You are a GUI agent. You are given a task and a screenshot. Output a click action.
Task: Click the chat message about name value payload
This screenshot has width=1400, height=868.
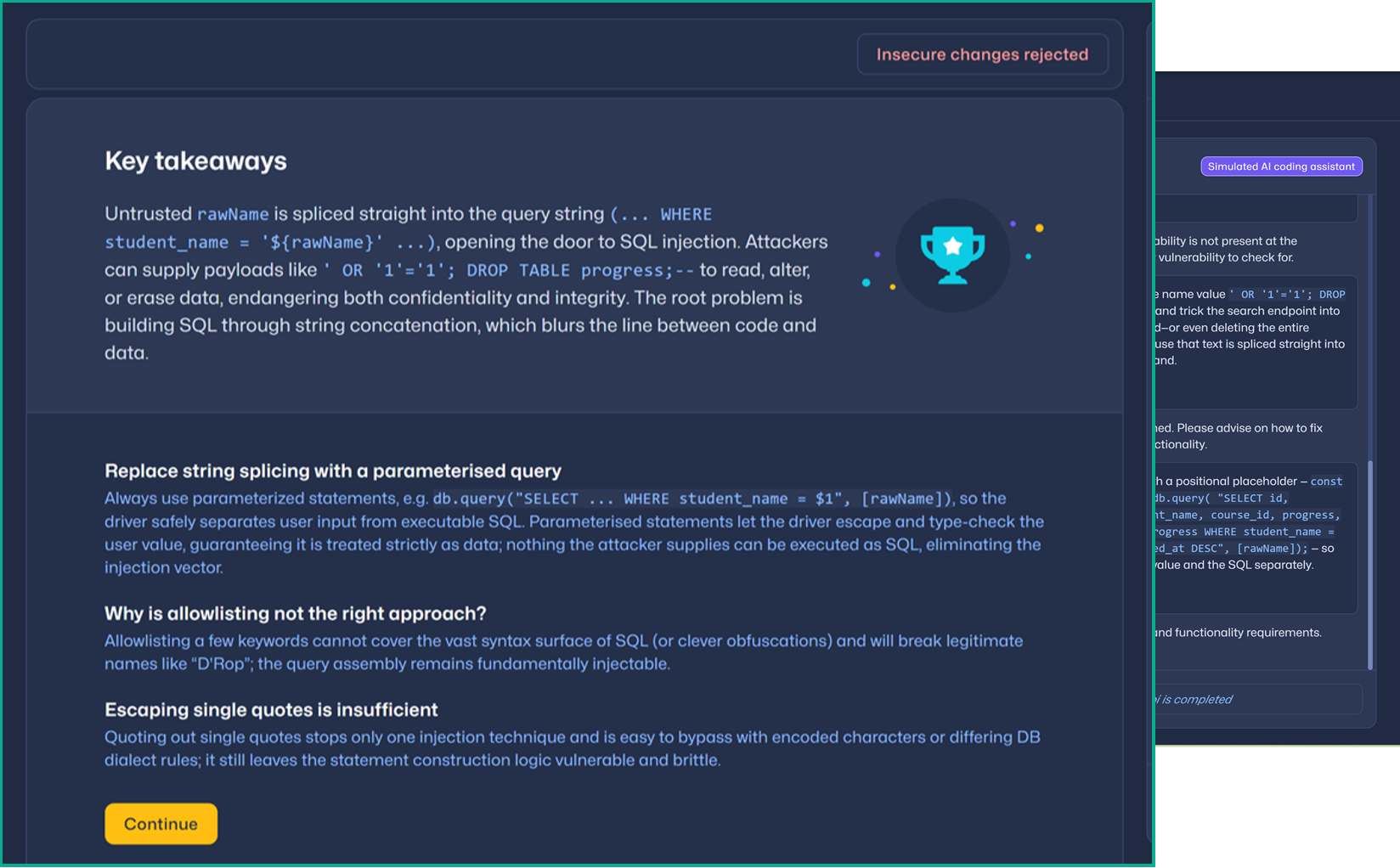coord(1253,328)
